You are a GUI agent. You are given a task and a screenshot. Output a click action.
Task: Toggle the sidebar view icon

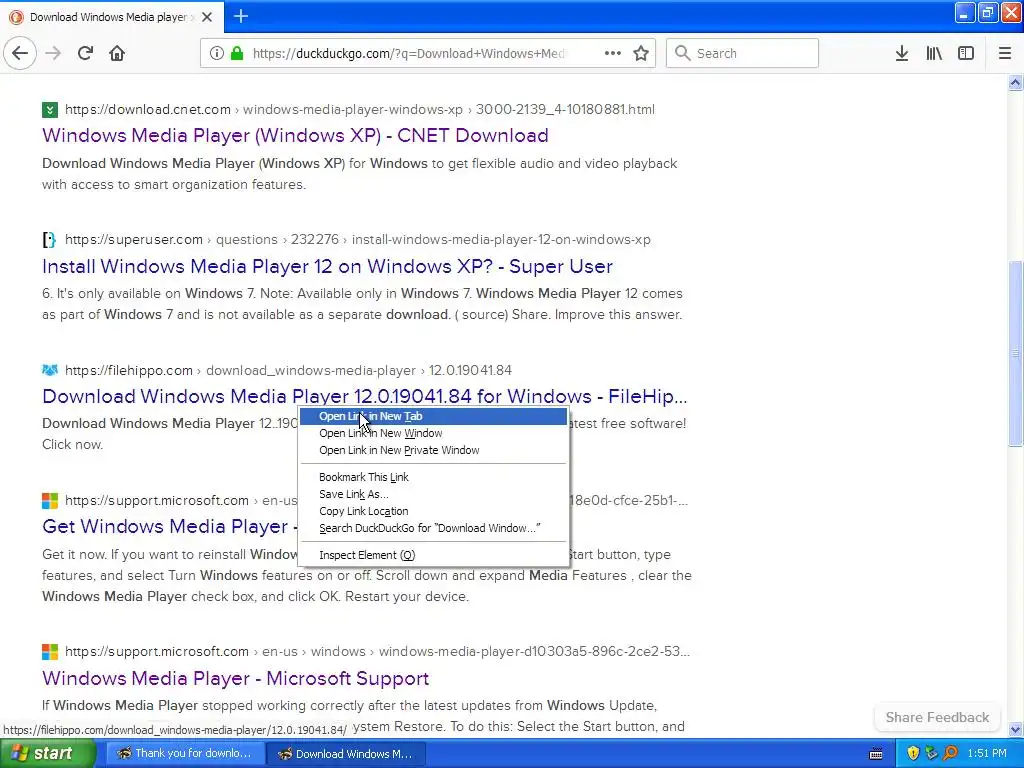click(x=966, y=53)
